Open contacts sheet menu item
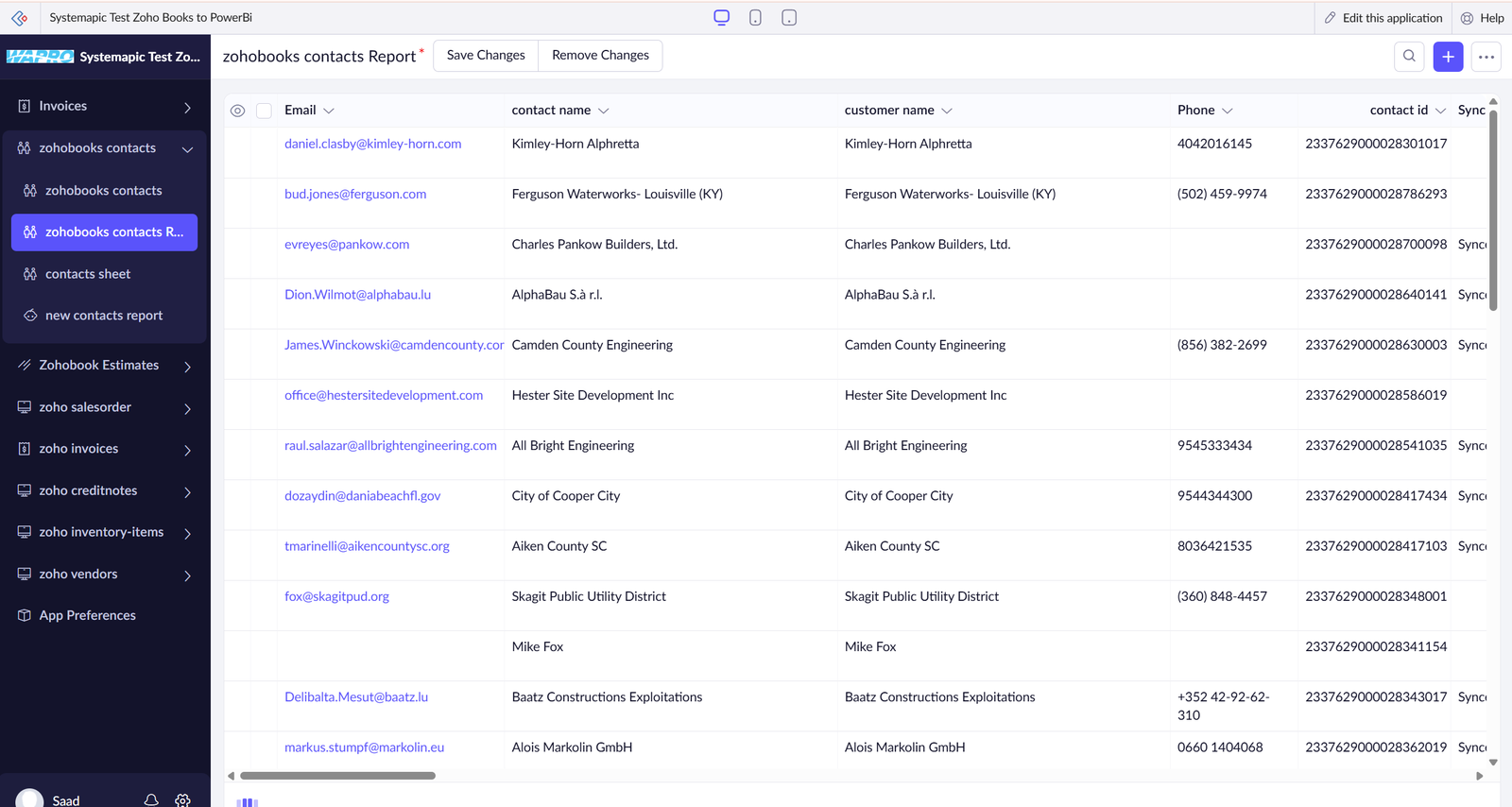This screenshot has height=807, width=1512. [x=104, y=274]
